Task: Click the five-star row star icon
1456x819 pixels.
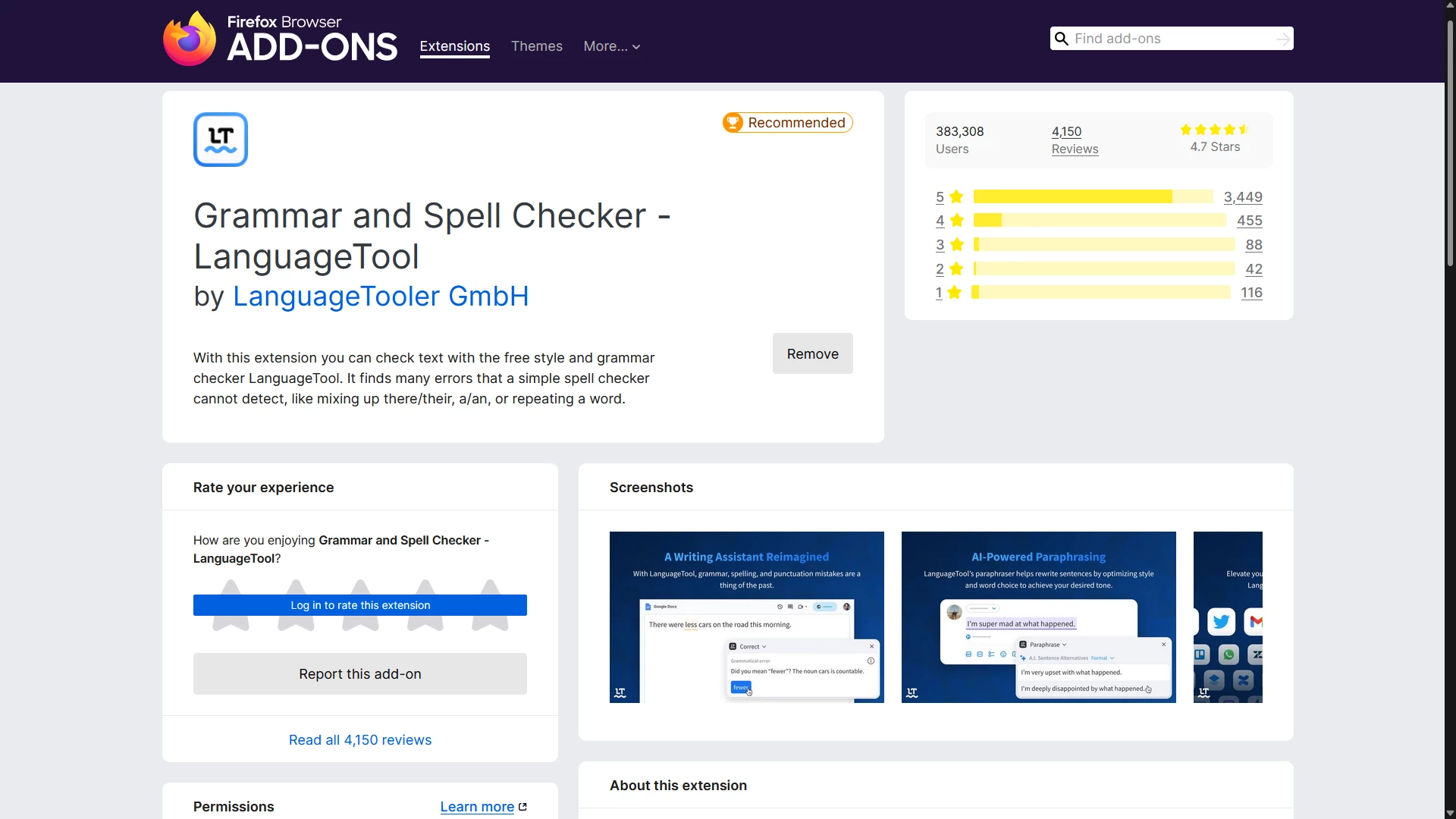Action: (x=956, y=197)
